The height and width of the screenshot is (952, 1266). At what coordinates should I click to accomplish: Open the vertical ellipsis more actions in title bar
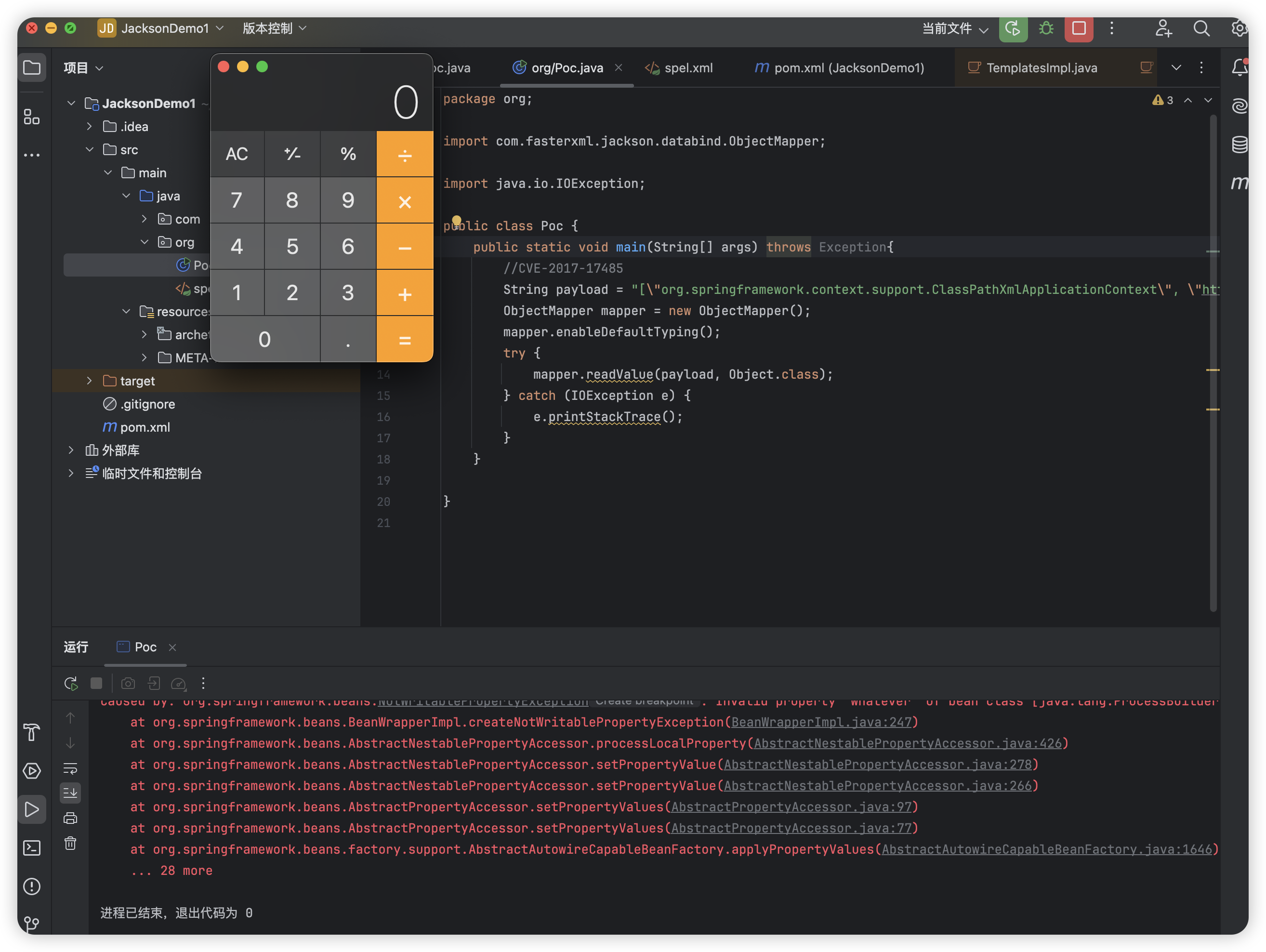pos(1111,28)
